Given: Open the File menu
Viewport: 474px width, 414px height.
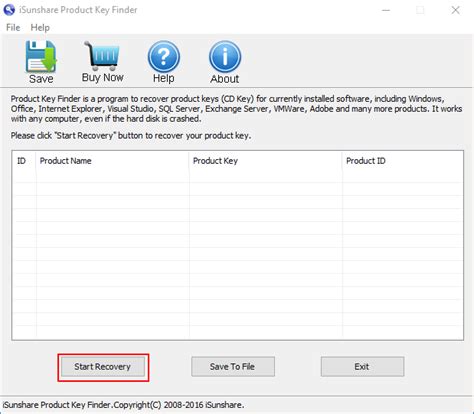Looking at the screenshot, I should tap(13, 27).
